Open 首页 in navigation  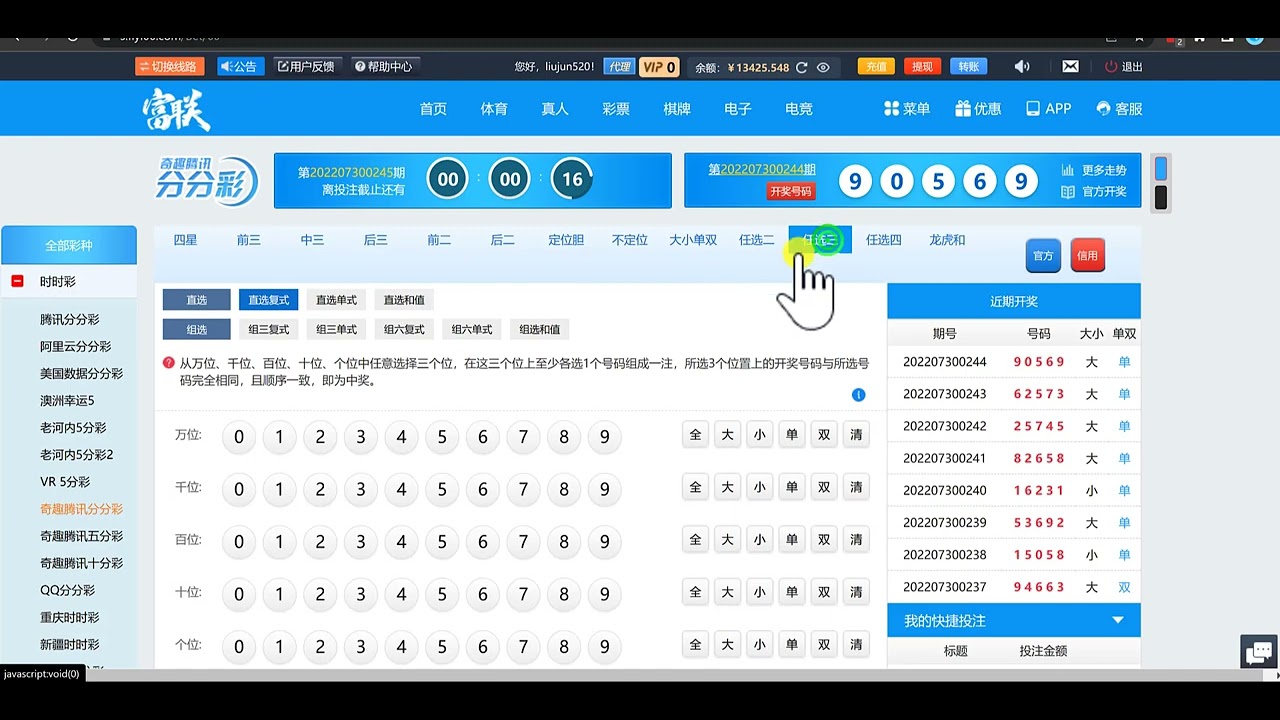(433, 109)
